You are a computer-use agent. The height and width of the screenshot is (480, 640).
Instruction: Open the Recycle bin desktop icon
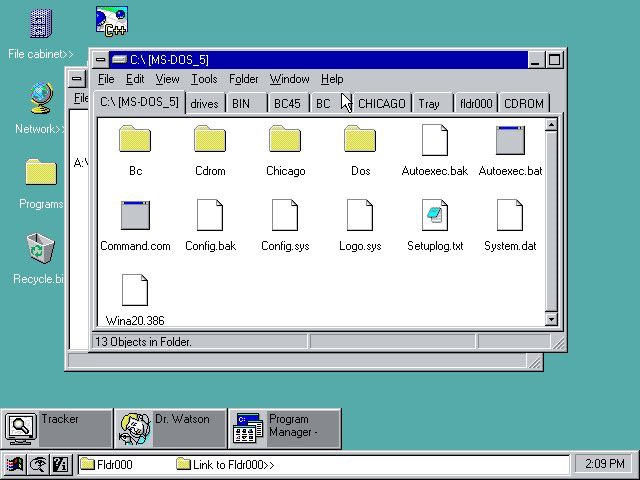click(x=40, y=247)
